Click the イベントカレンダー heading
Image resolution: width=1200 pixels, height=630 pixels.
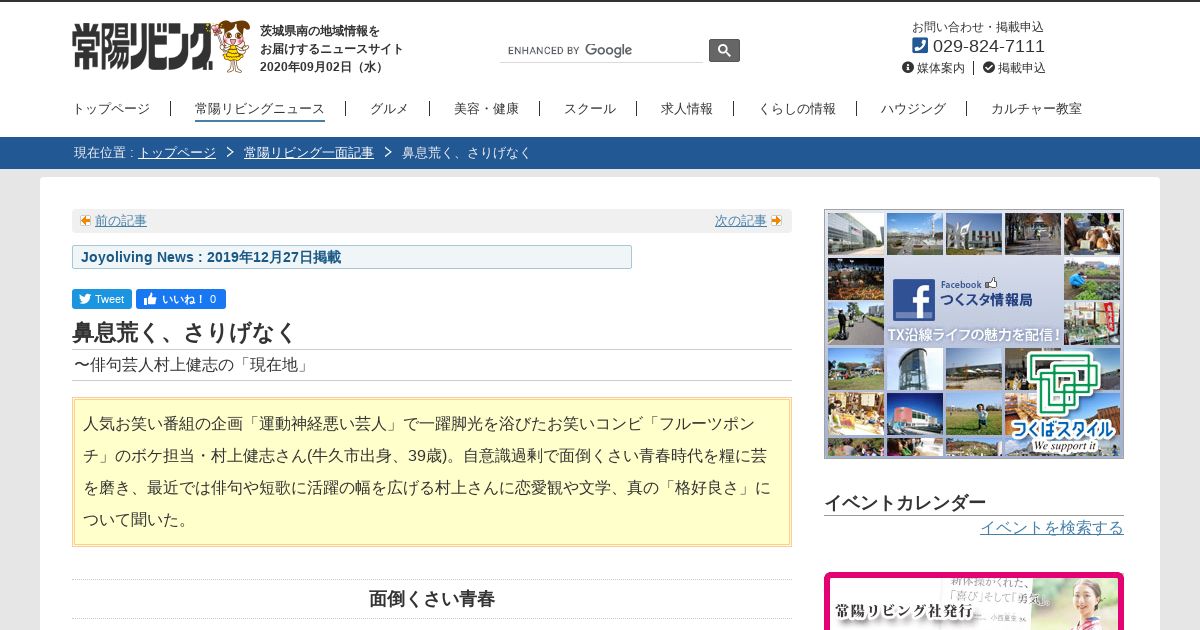(x=905, y=503)
